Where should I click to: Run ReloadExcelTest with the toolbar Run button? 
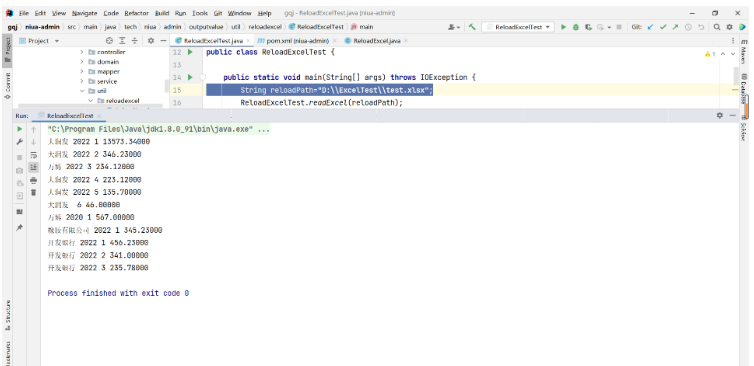pos(564,27)
